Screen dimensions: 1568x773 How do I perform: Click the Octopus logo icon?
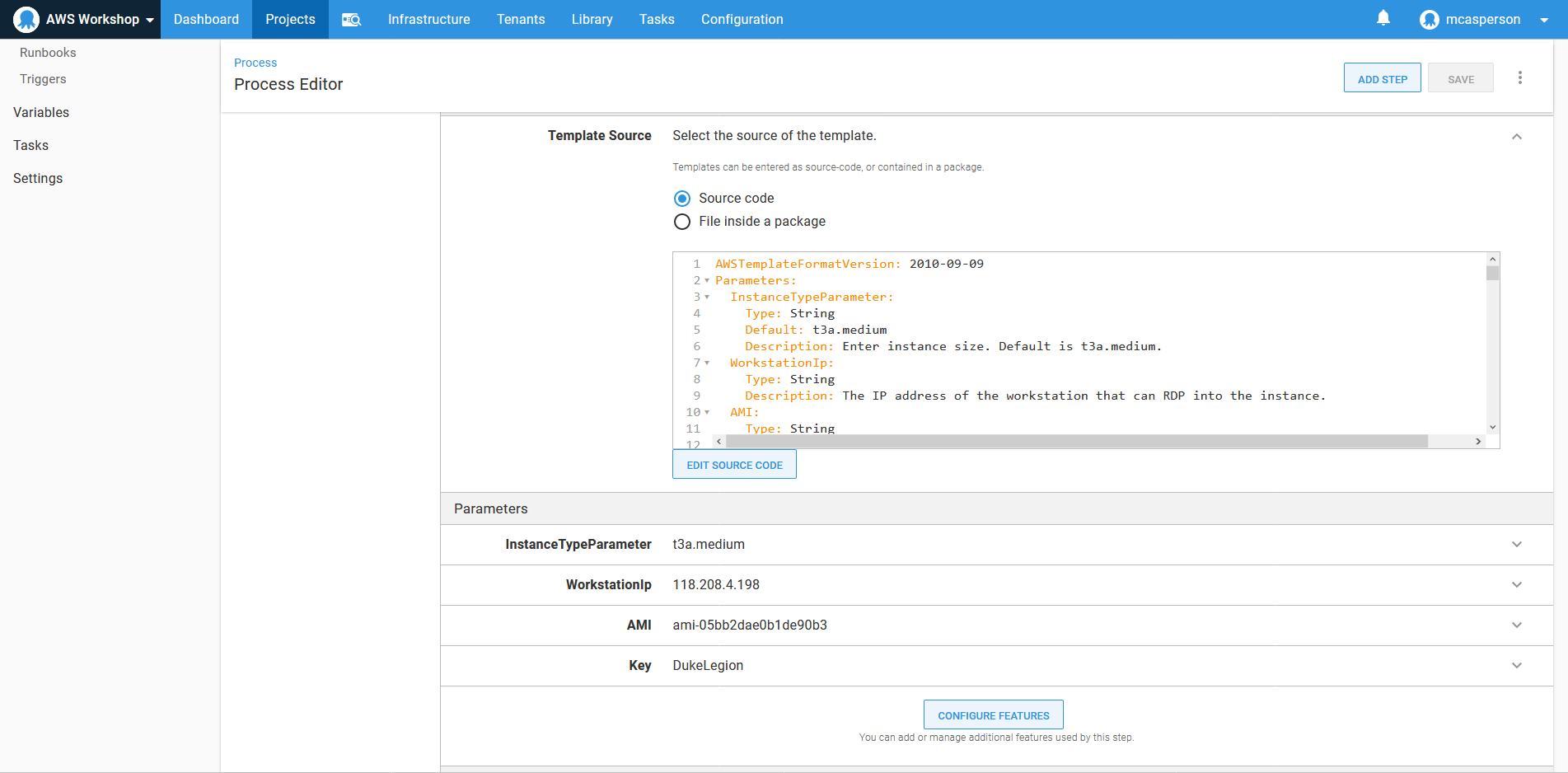click(26, 20)
